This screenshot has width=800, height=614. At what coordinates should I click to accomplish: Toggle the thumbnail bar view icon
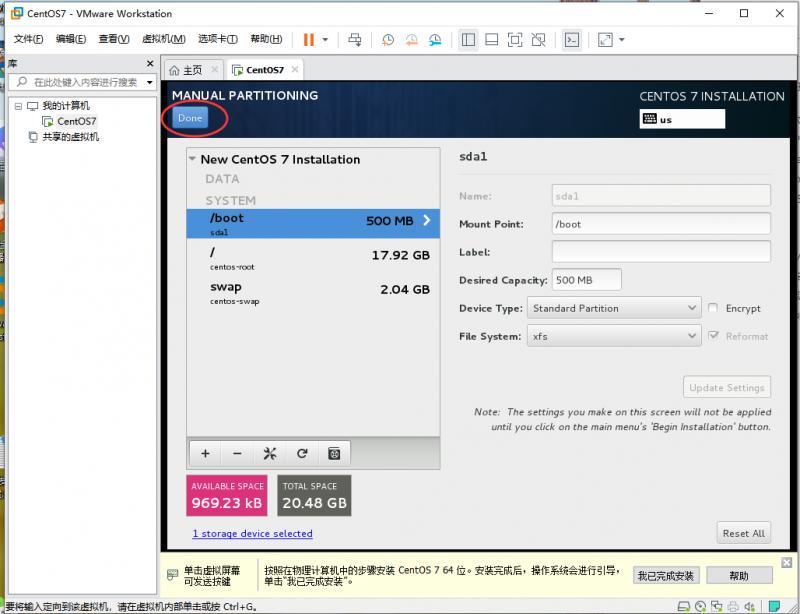pos(491,40)
